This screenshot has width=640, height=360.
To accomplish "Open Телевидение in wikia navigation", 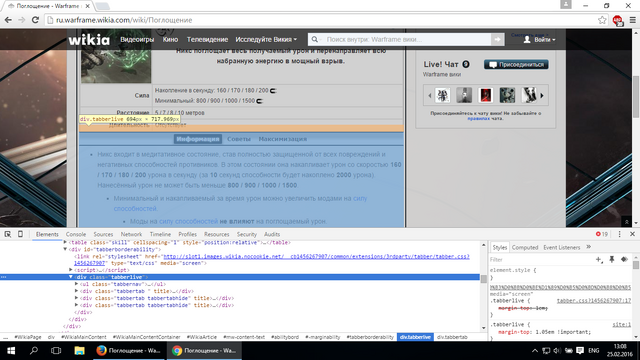I will [x=207, y=40].
